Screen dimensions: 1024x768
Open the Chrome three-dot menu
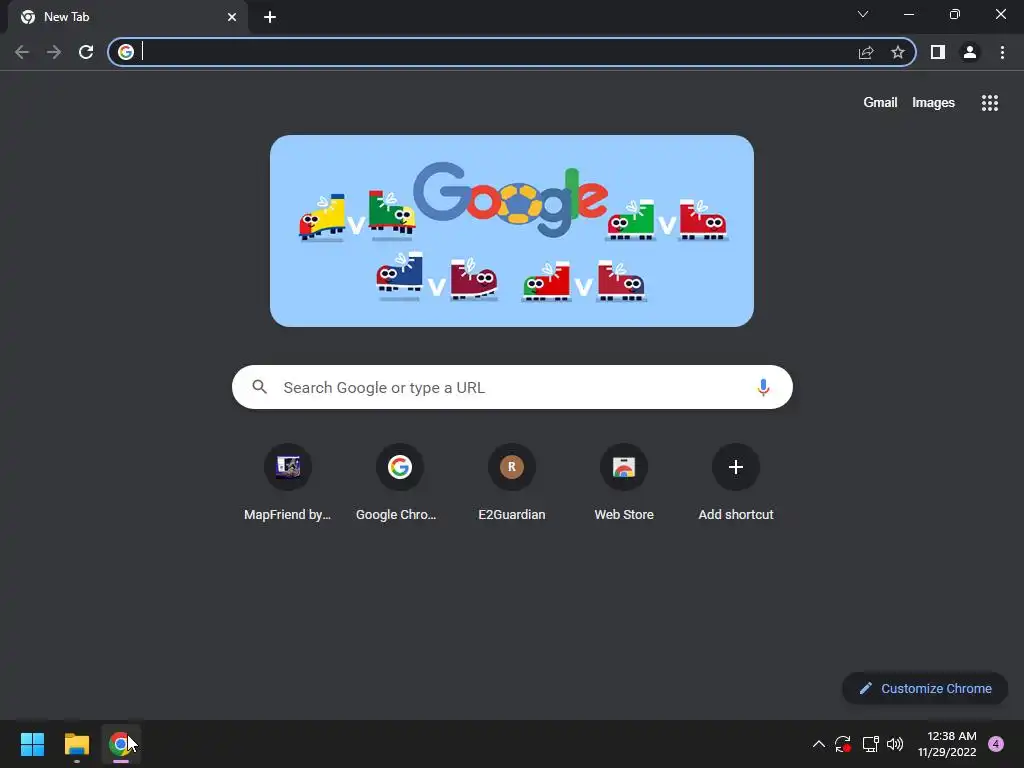coord(1002,52)
